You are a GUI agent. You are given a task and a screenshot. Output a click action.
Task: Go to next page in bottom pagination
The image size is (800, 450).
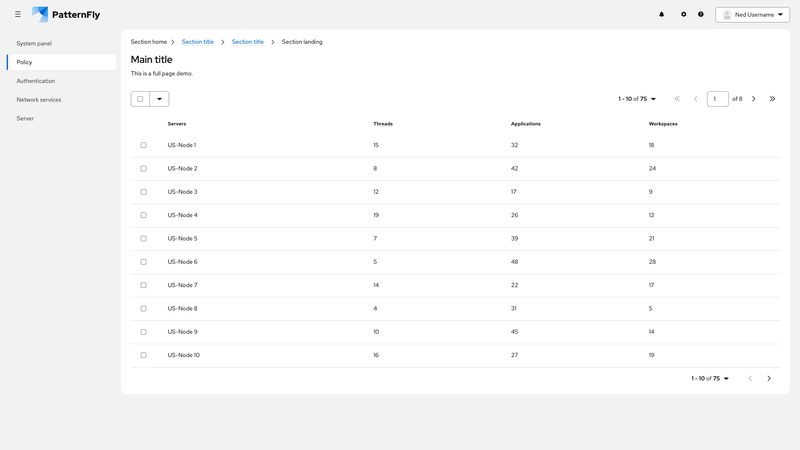coord(769,379)
